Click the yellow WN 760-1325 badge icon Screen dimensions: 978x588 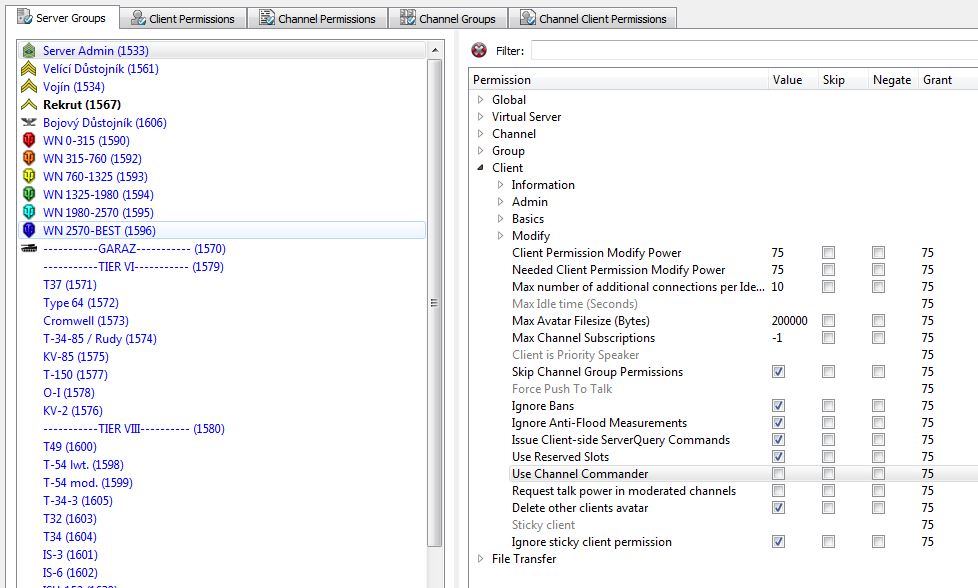pos(28,177)
